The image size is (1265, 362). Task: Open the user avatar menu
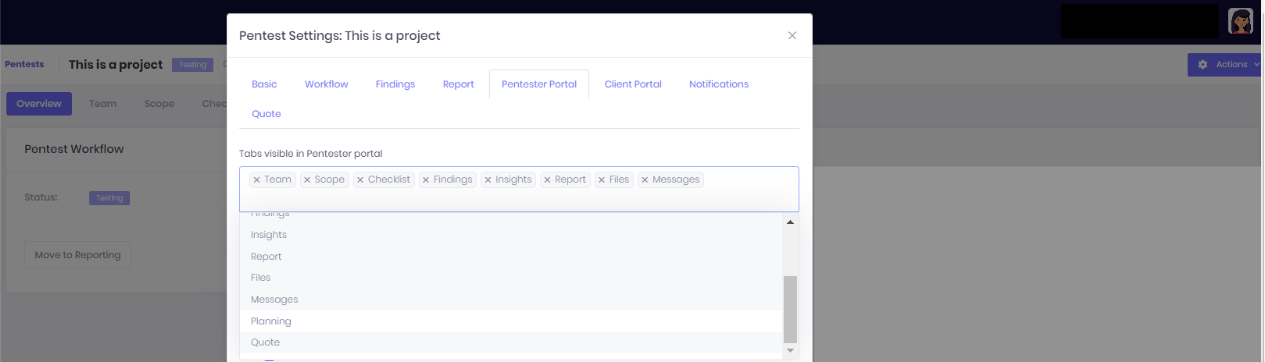point(1240,20)
